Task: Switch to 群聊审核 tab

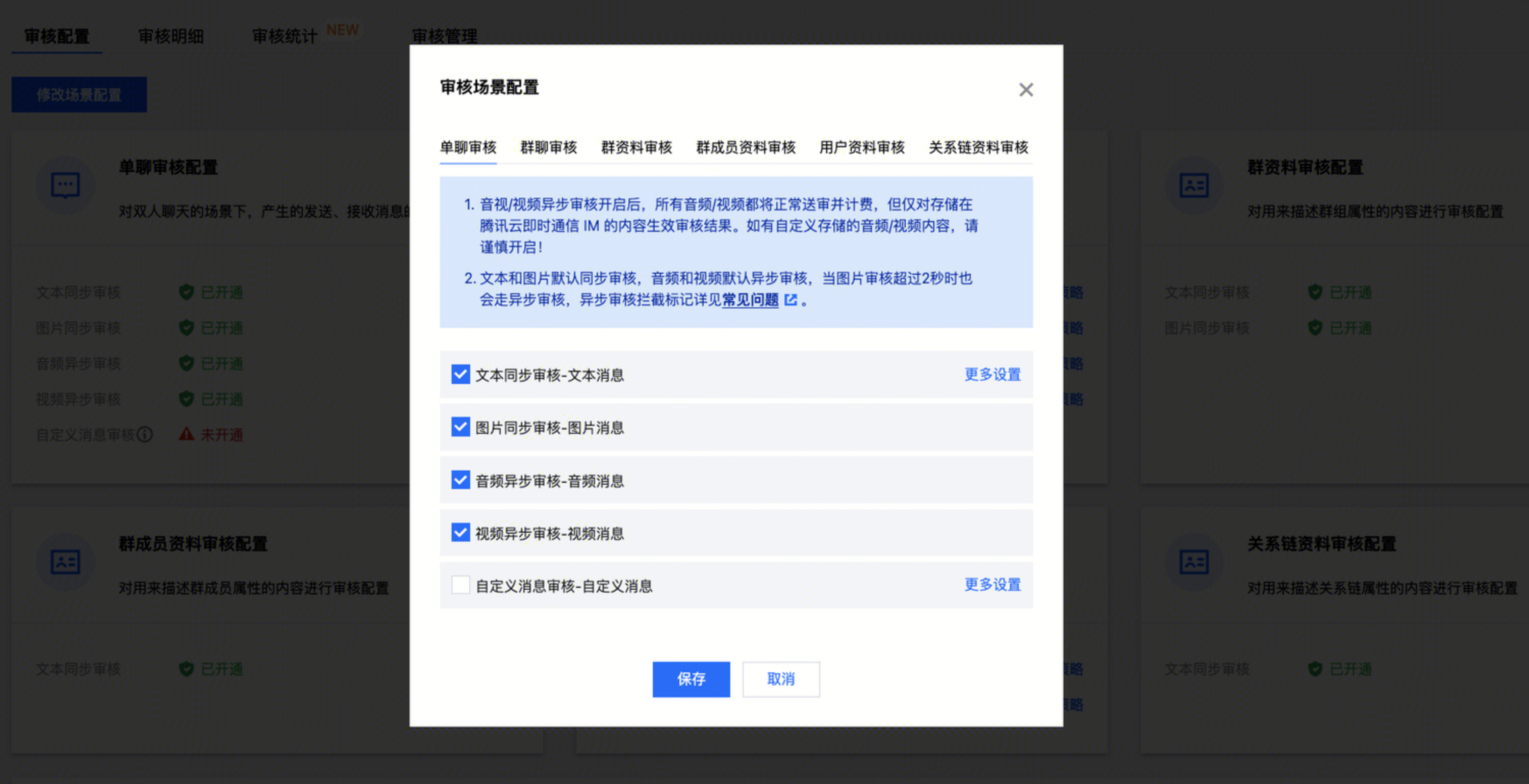Action: 548,147
